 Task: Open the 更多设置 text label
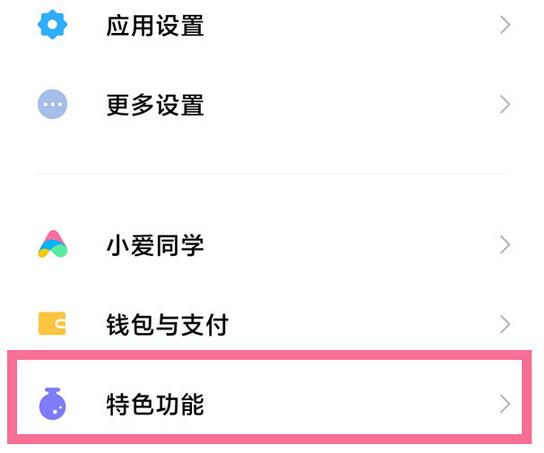pos(155,105)
